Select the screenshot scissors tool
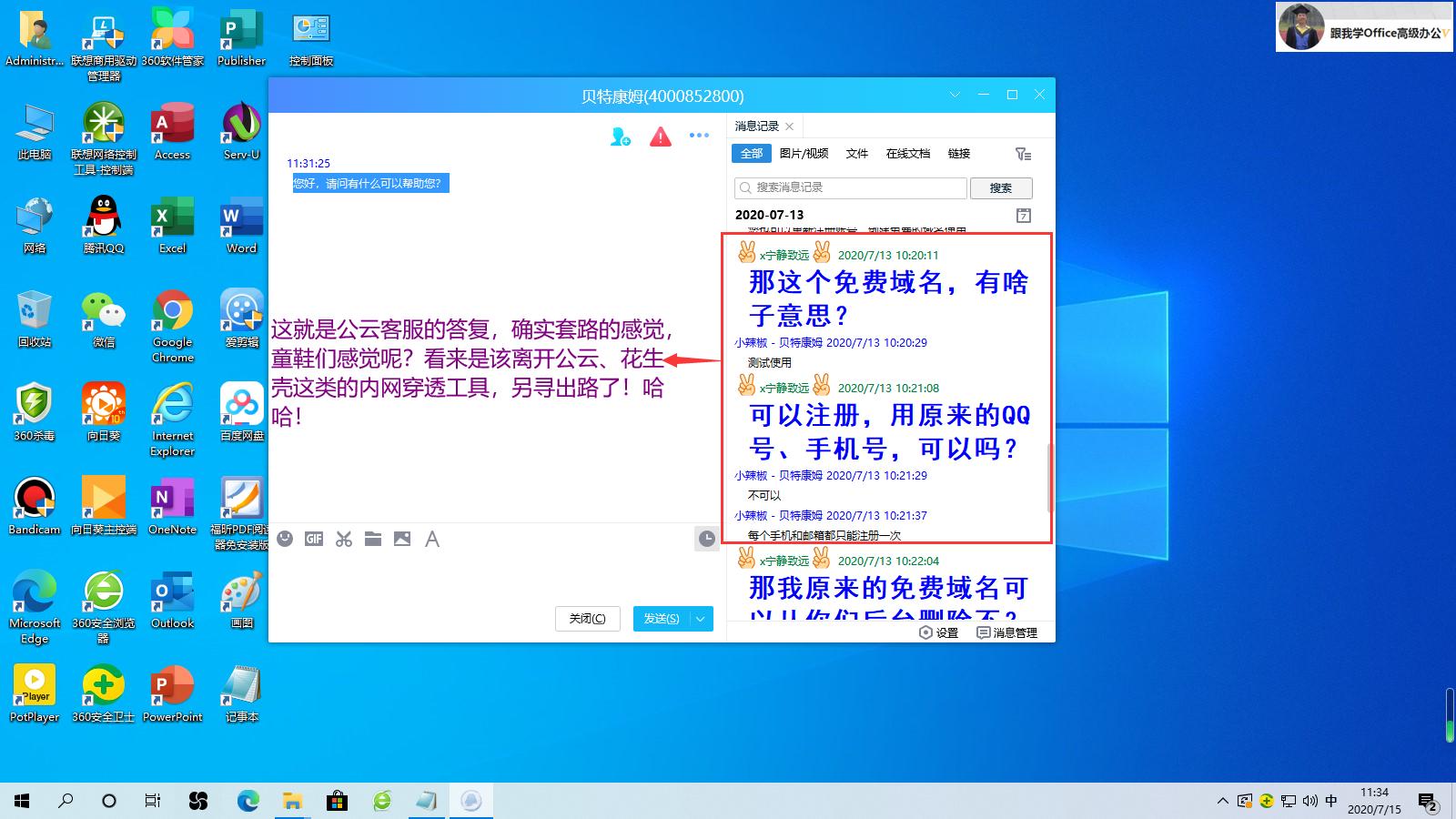This screenshot has height=819, width=1456. tap(343, 539)
